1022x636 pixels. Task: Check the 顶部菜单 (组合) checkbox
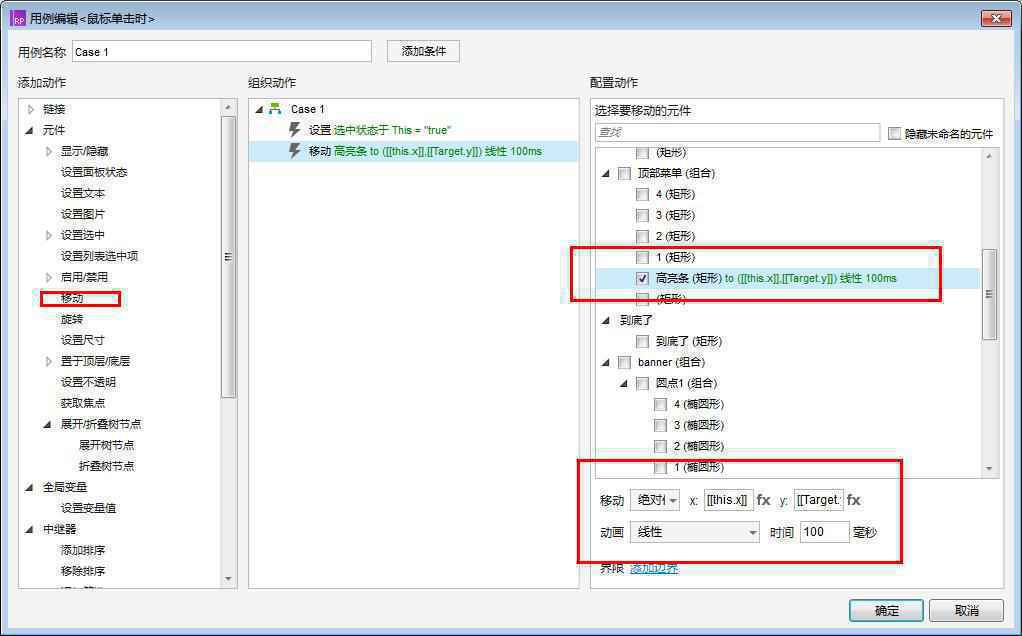tap(624, 173)
